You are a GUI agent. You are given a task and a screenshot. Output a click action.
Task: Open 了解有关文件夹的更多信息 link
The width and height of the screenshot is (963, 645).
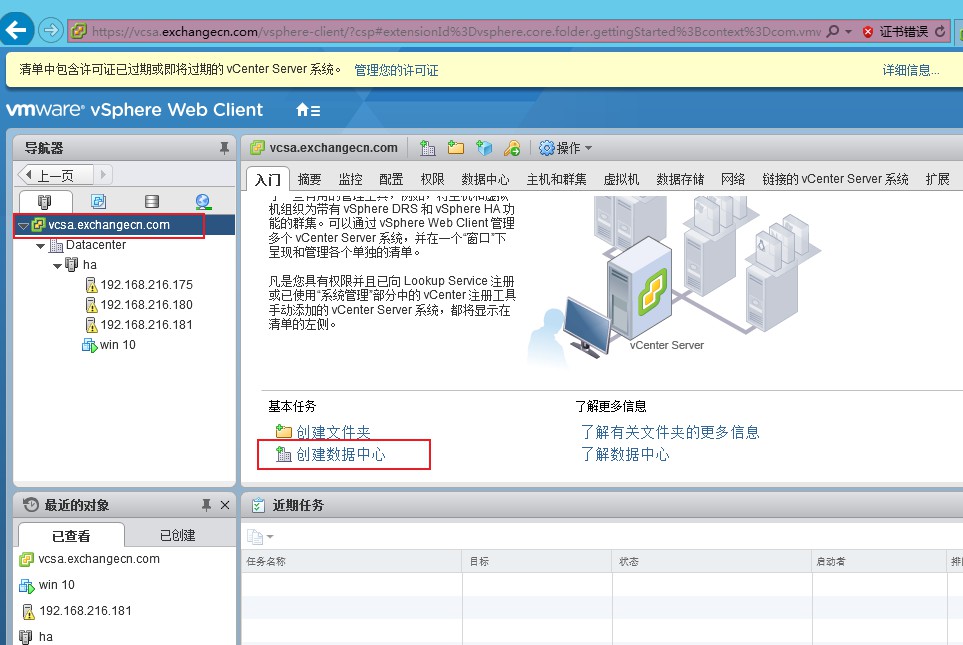tap(671, 432)
